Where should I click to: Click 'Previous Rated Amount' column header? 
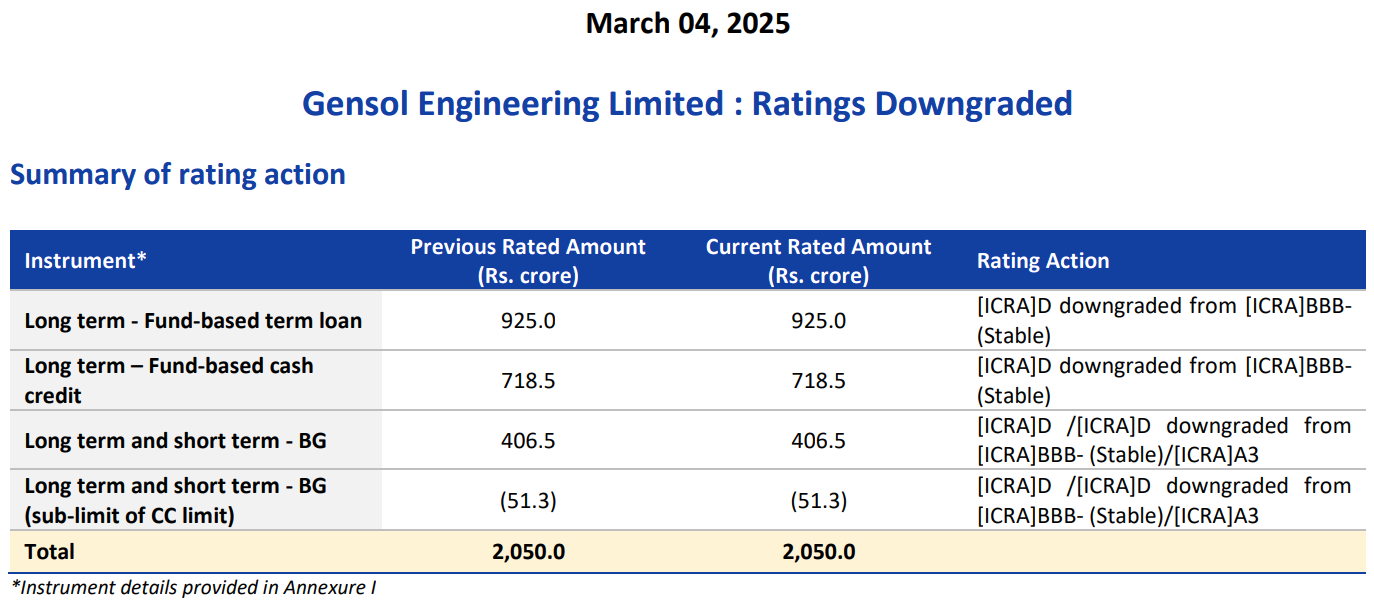(528, 261)
